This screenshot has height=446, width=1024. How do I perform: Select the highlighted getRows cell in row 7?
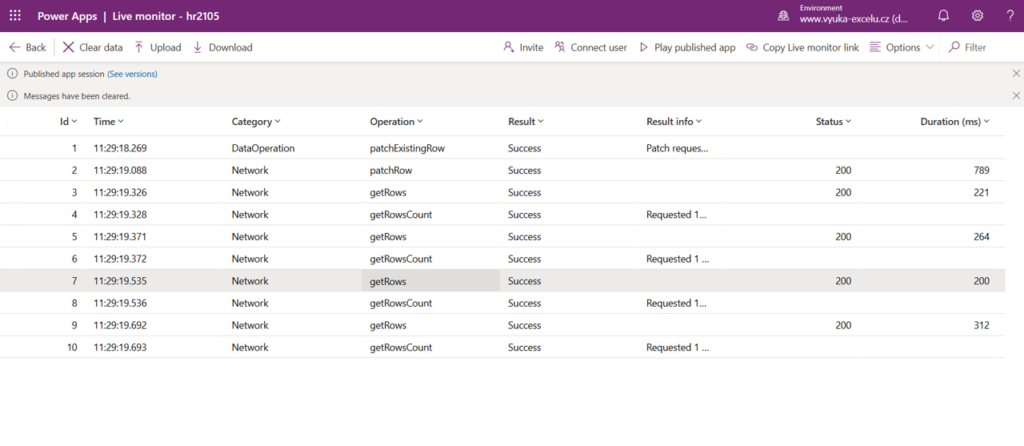pos(430,281)
